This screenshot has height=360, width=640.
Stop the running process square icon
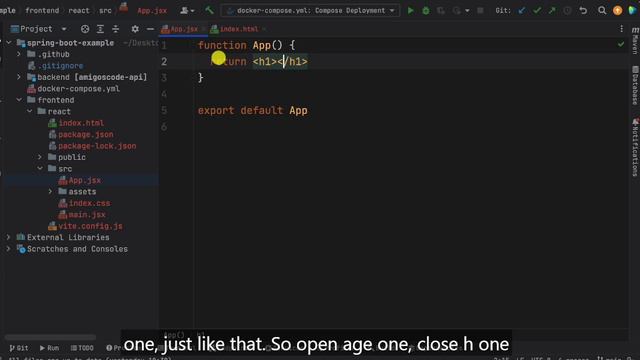click(480, 11)
